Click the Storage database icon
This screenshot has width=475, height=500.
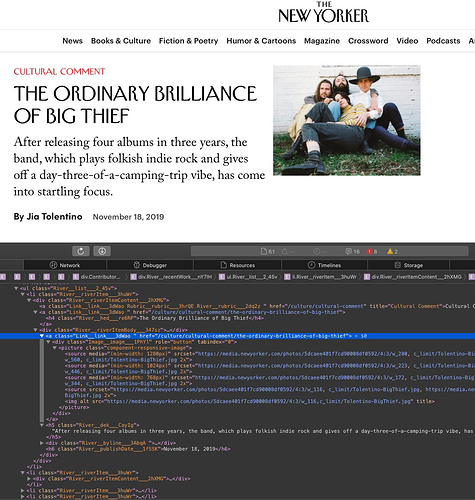click(397, 265)
